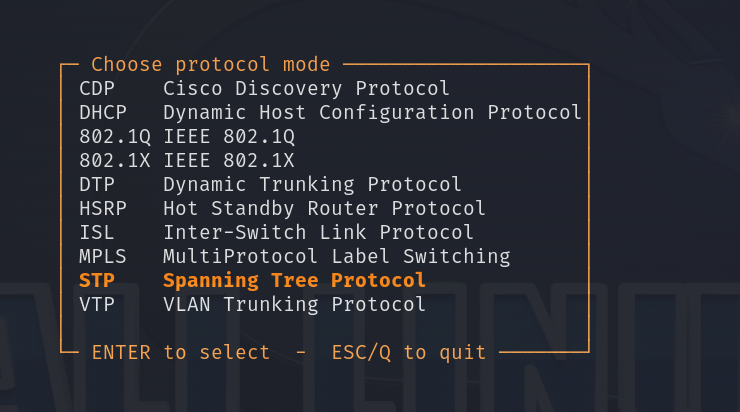Choose Hot Standby Router Protocol description
Screen dimensions: 740x412
[324, 209]
